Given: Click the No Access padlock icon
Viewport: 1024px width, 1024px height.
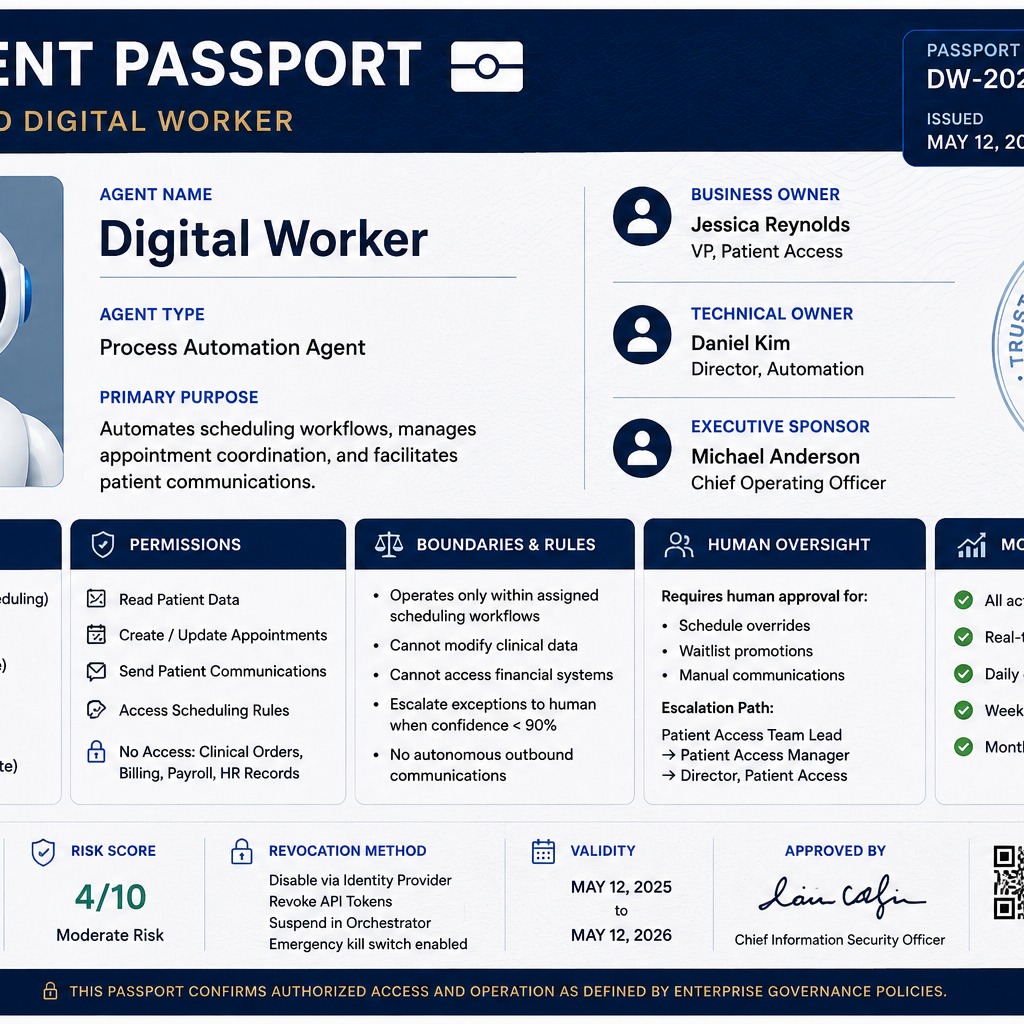Looking at the screenshot, I should 96,752.
